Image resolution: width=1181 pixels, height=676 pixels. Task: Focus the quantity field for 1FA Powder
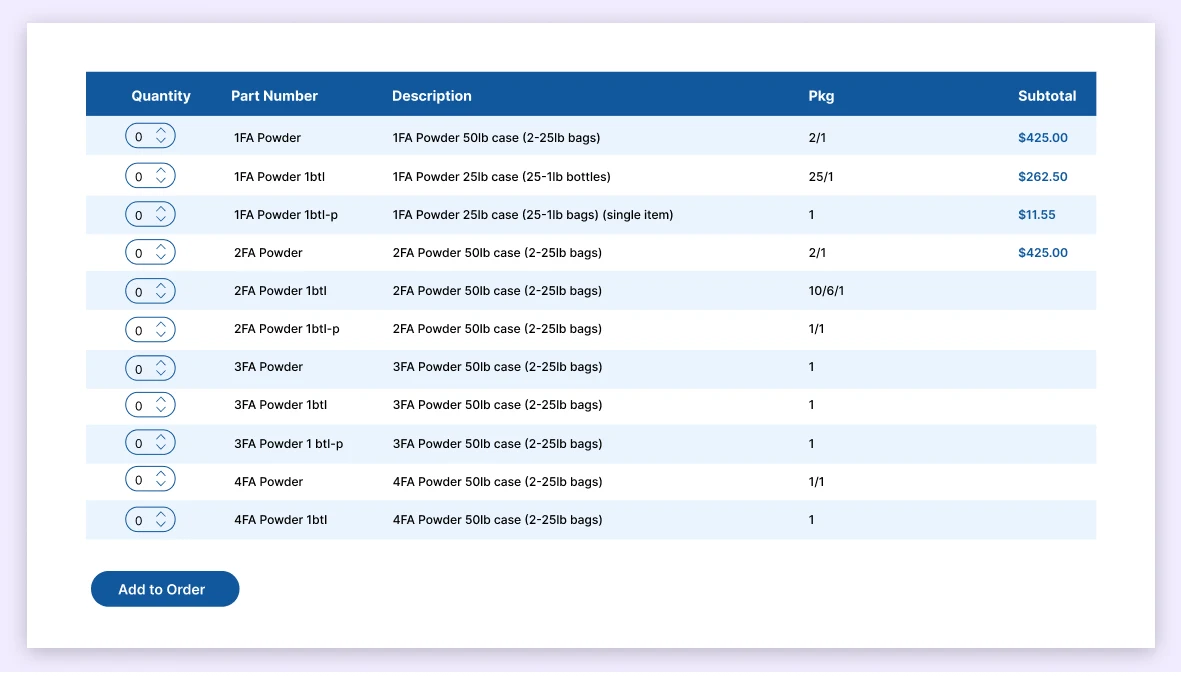pos(139,137)
